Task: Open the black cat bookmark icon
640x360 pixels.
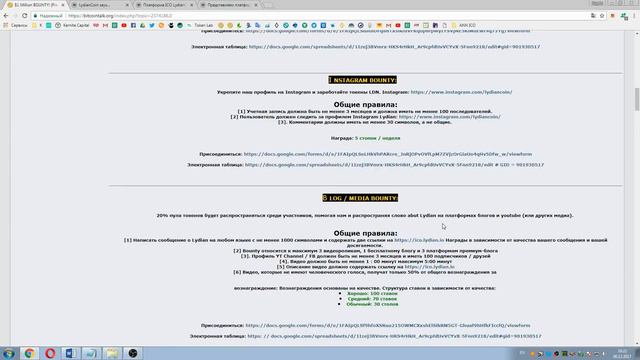Action: [x=171, y=25]
